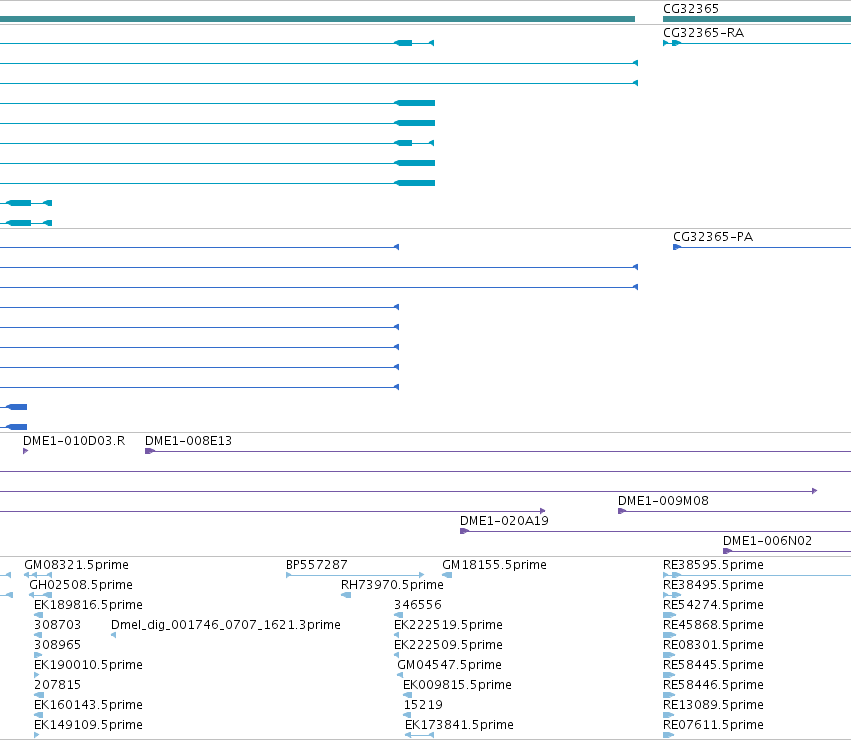851x740 pixels.
Task: Click the DME1-009M08 clone start arrow
Action: point(622,511)
